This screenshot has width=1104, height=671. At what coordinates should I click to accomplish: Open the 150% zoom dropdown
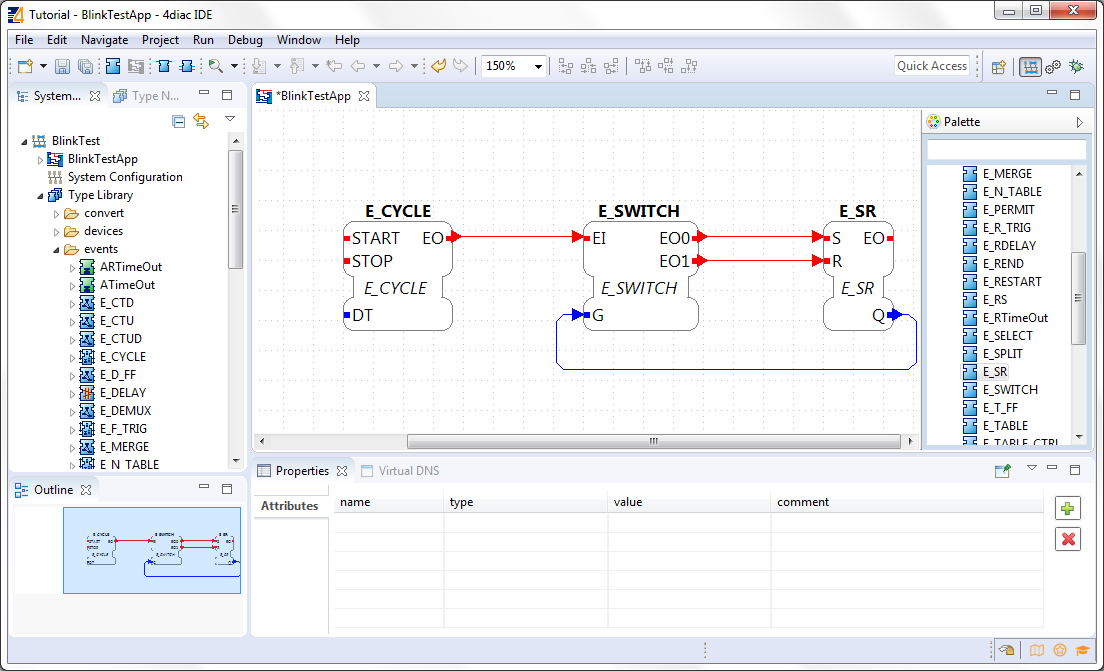[x=539, y=67]
